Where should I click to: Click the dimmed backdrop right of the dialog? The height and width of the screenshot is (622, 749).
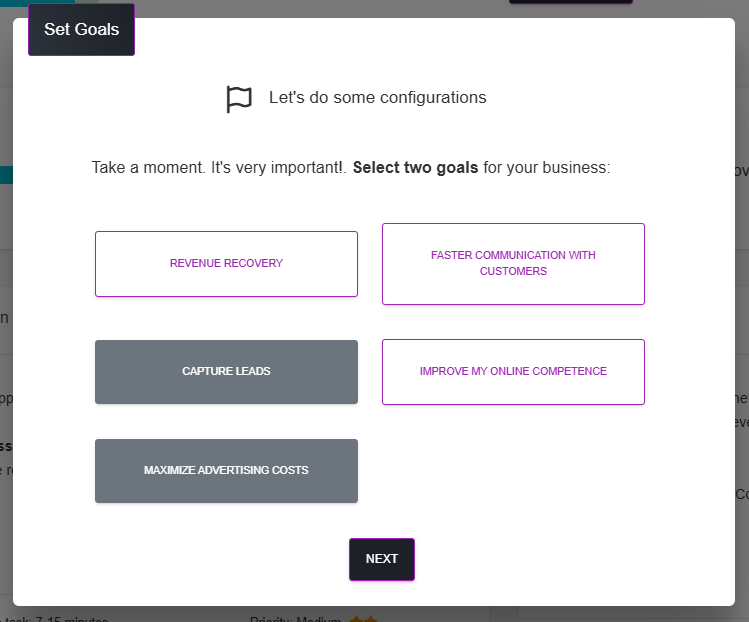coord(742,311)
